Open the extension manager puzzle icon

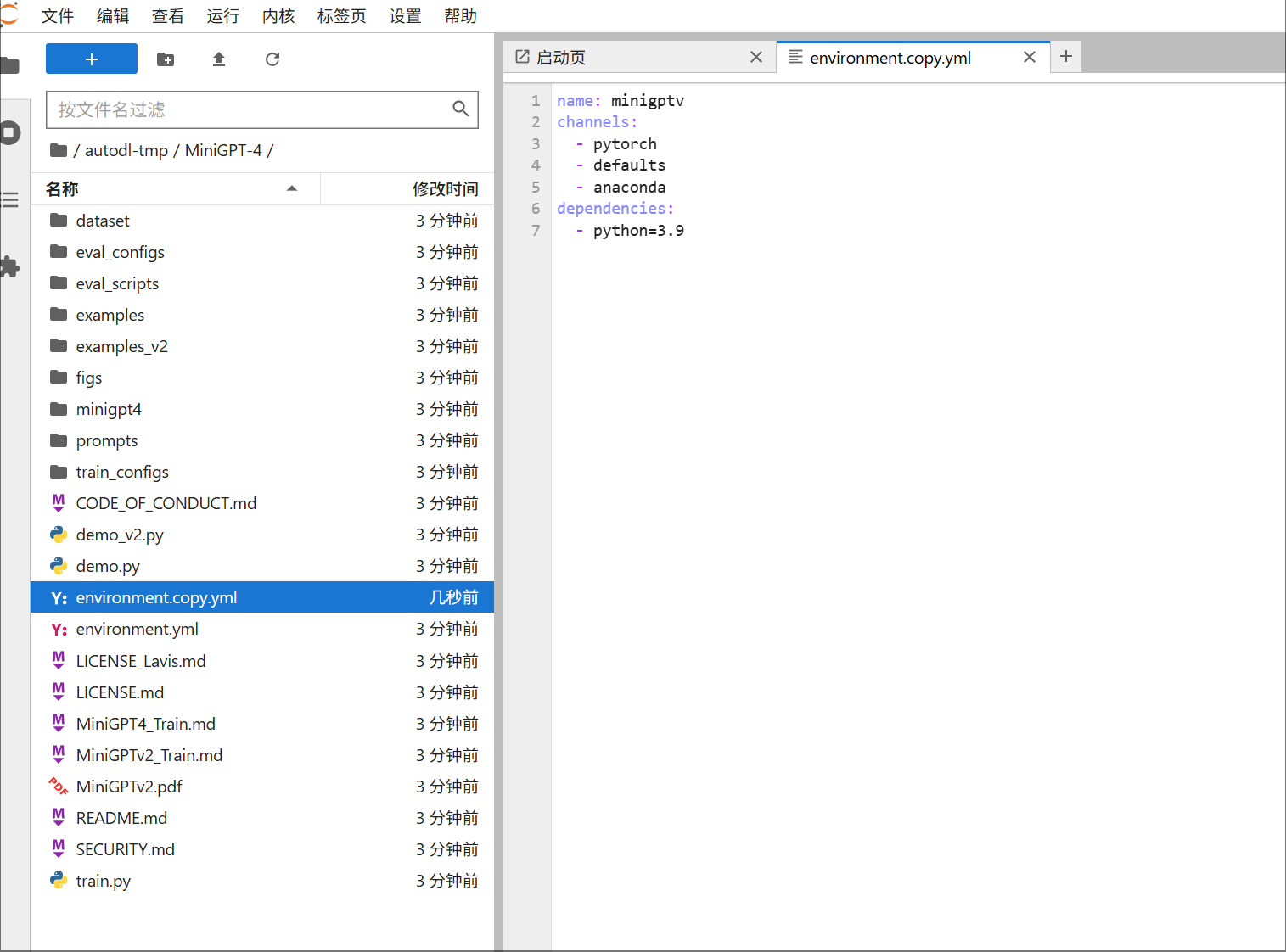click(10, 267)
